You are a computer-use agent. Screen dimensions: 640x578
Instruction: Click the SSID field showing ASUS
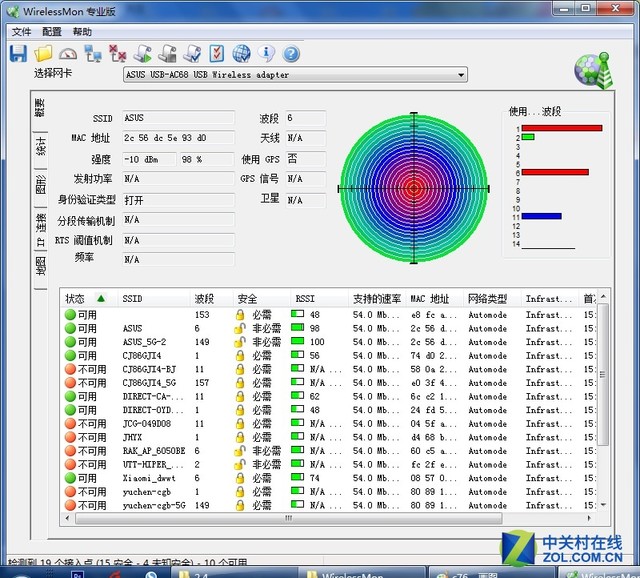point(178,118)
